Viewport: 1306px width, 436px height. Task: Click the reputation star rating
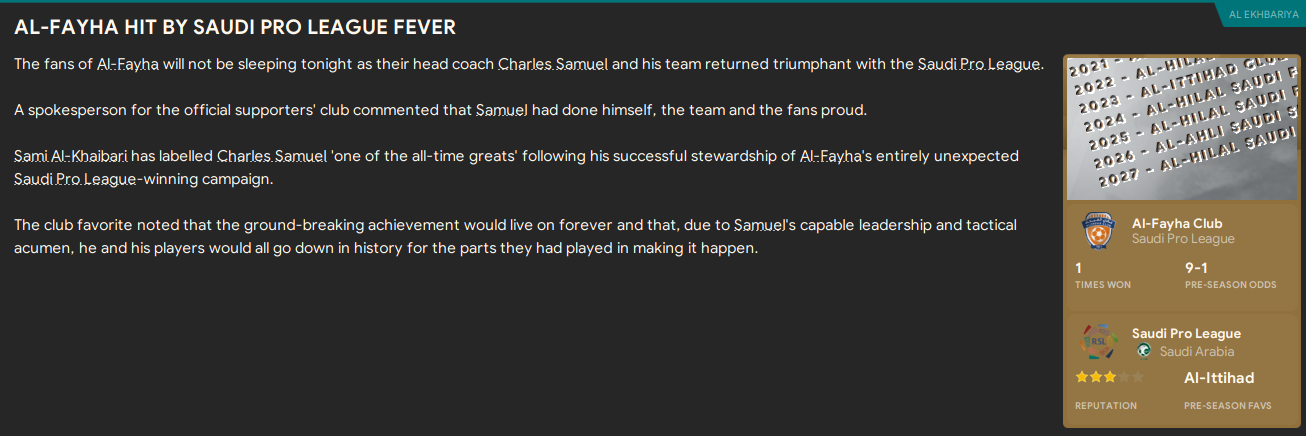pos(1108,378)
